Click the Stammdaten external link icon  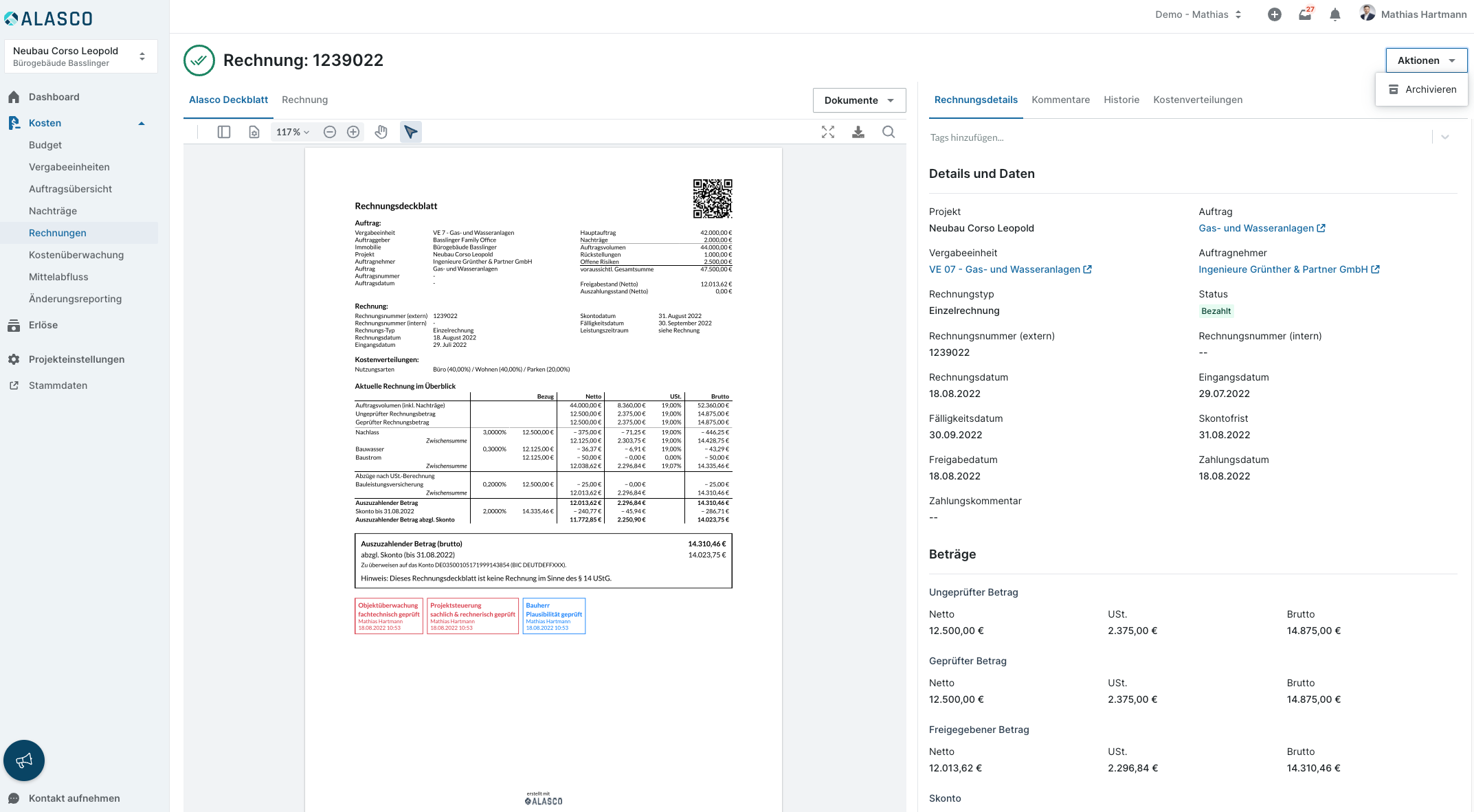[14, 385]
